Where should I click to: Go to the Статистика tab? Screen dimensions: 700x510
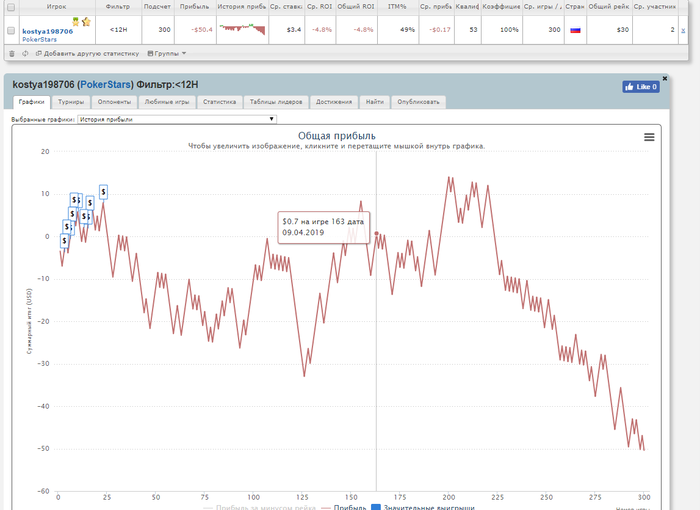click(x=220, y=102)
